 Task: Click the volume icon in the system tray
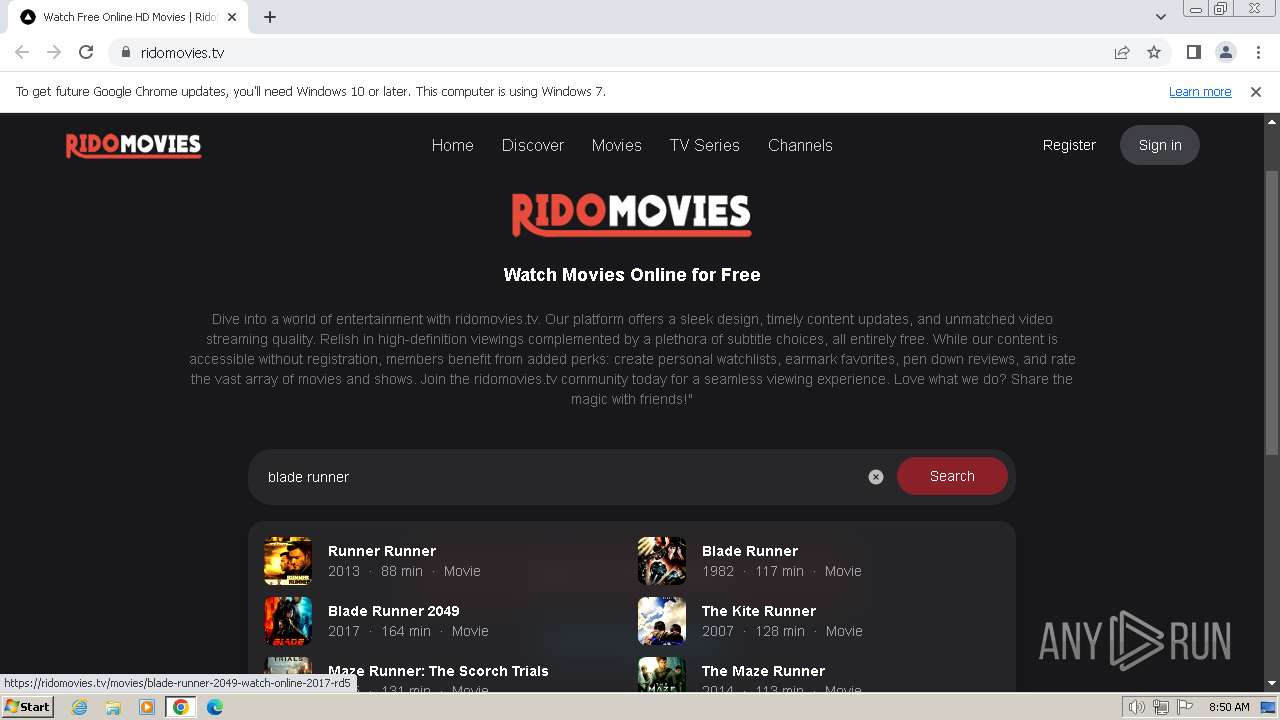click(1136, 707)
